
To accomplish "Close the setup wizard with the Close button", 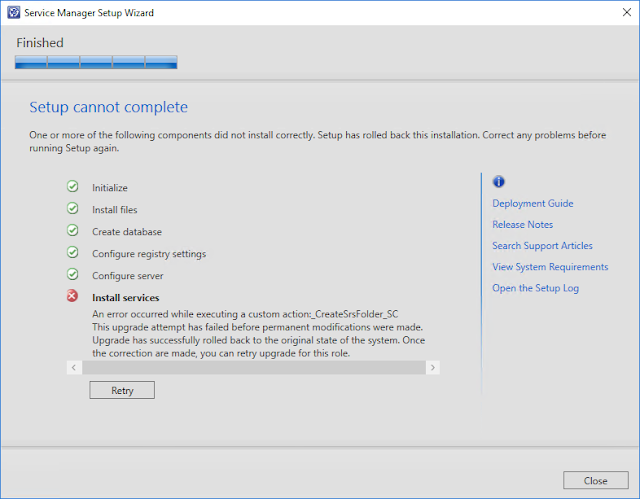I will coord(596,480).
